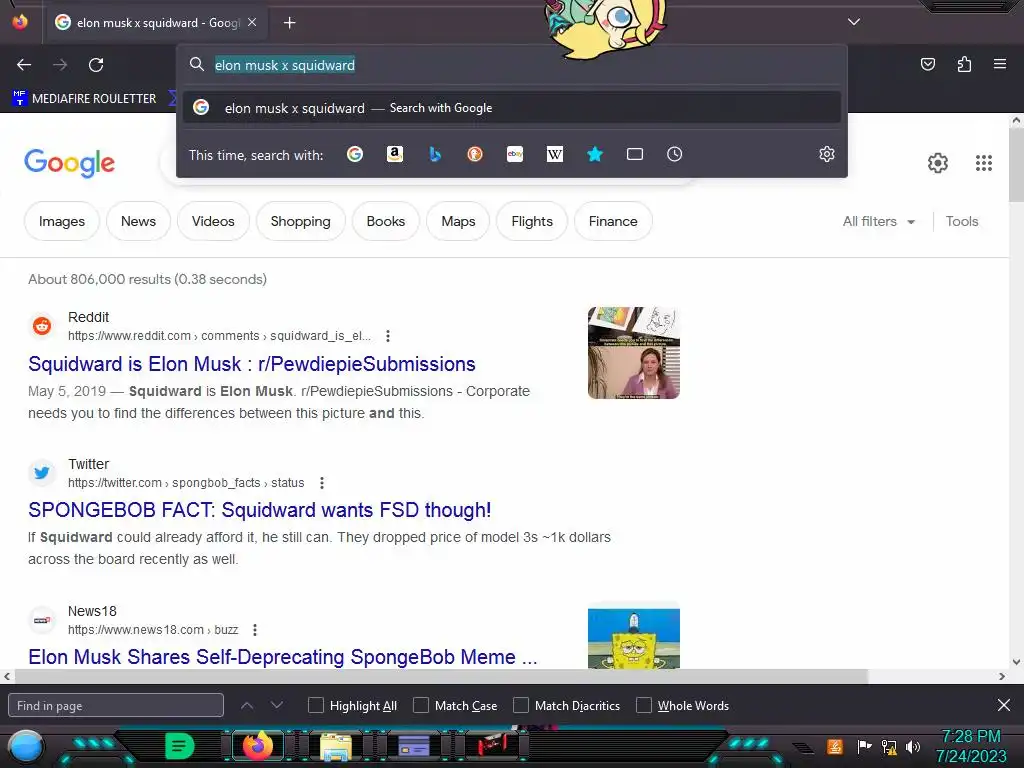Click the Find in page input field
The width and height of the screenshot is (1024, 768).
[116, 705]
